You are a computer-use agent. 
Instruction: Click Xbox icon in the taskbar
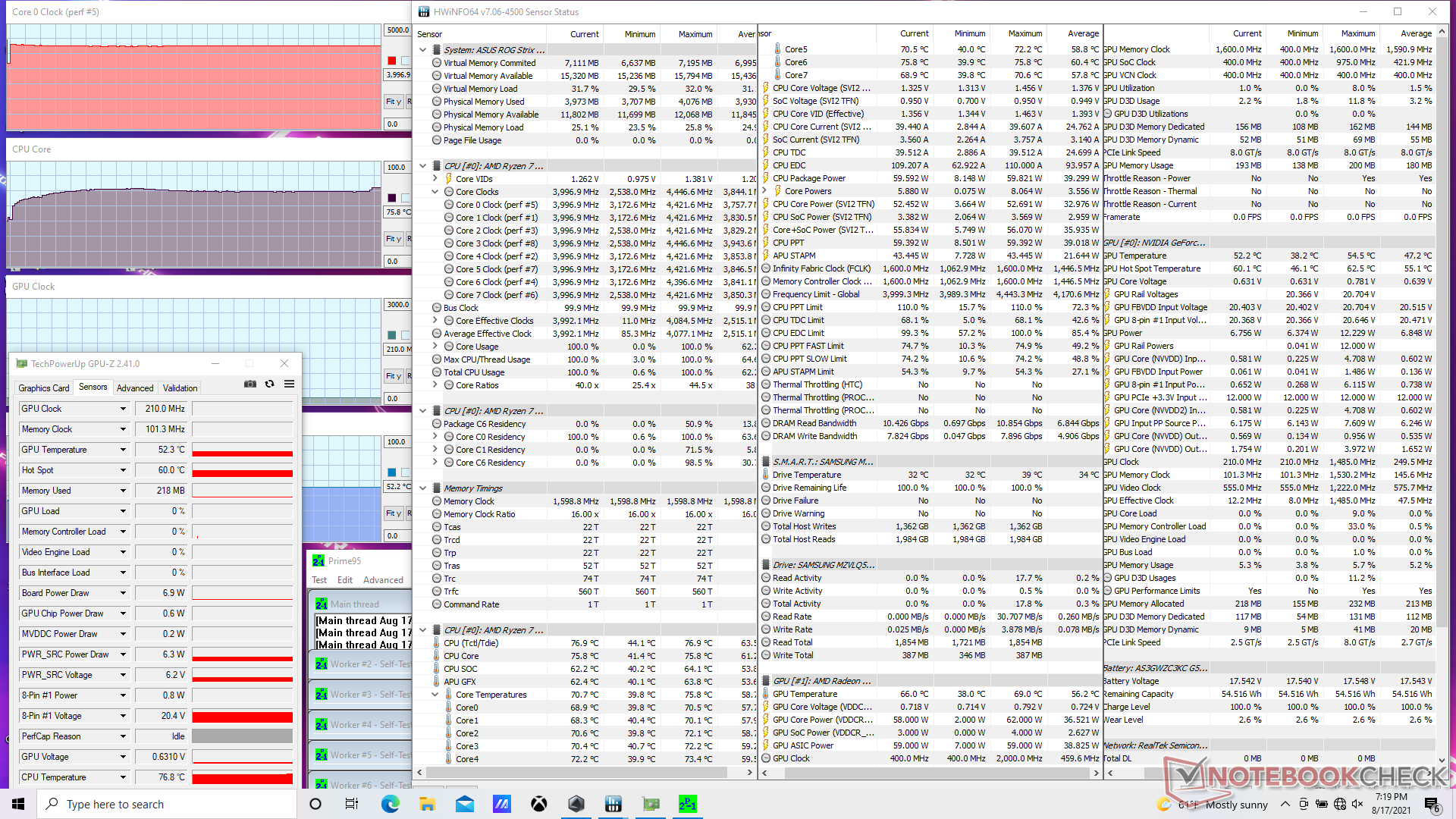click(x=538, y=804)
